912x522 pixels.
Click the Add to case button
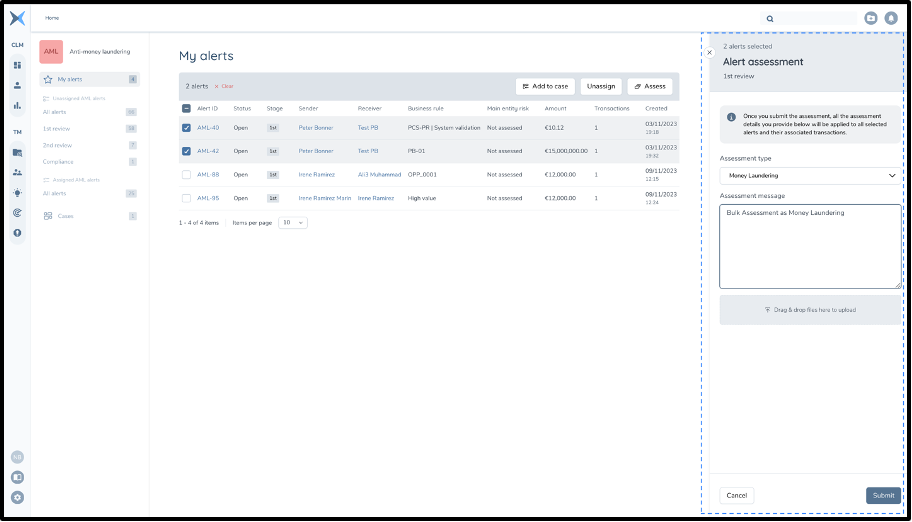tap(545, 86)
